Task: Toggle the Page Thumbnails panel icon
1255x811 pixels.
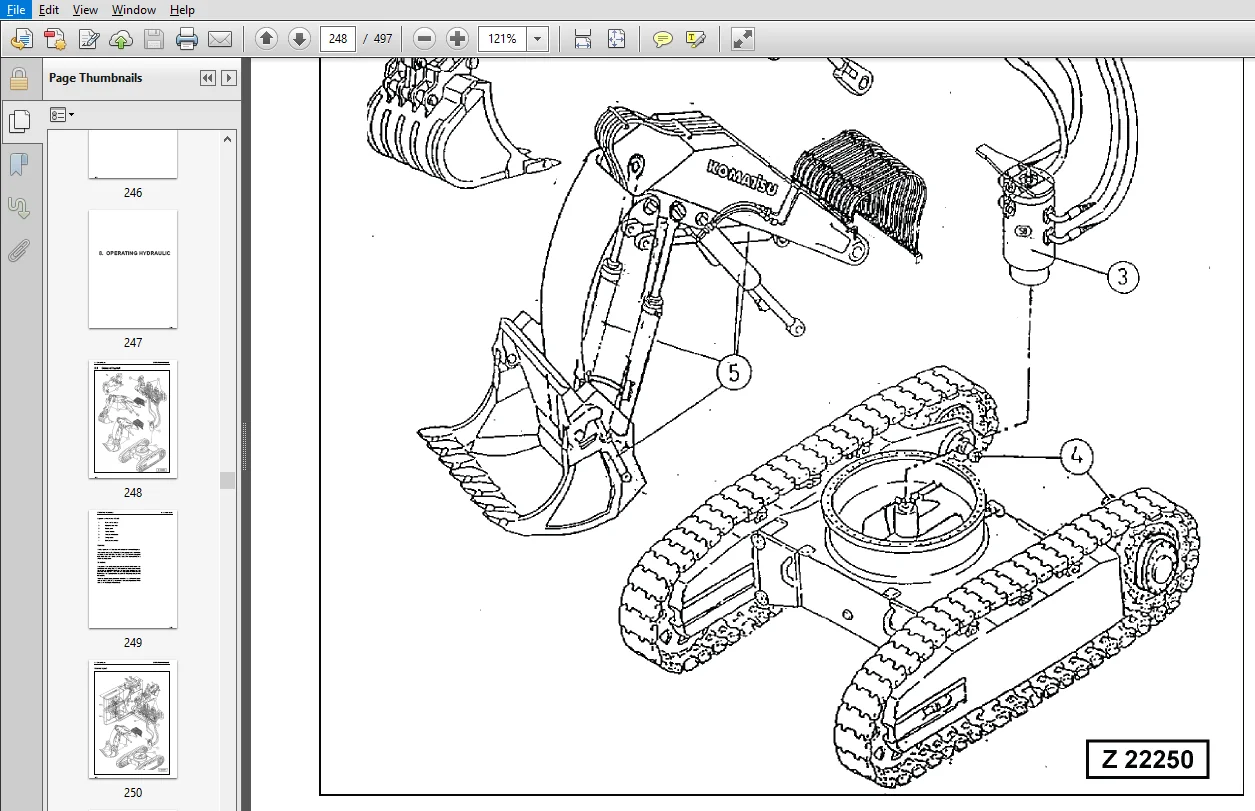Action: 19,121
